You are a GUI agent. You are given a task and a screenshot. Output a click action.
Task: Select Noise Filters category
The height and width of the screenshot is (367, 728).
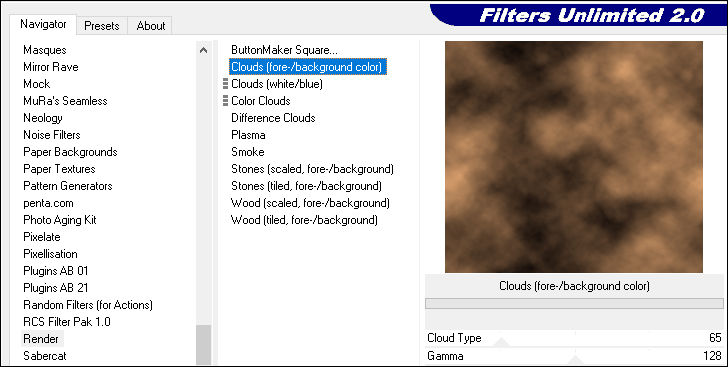click(52, 135)
